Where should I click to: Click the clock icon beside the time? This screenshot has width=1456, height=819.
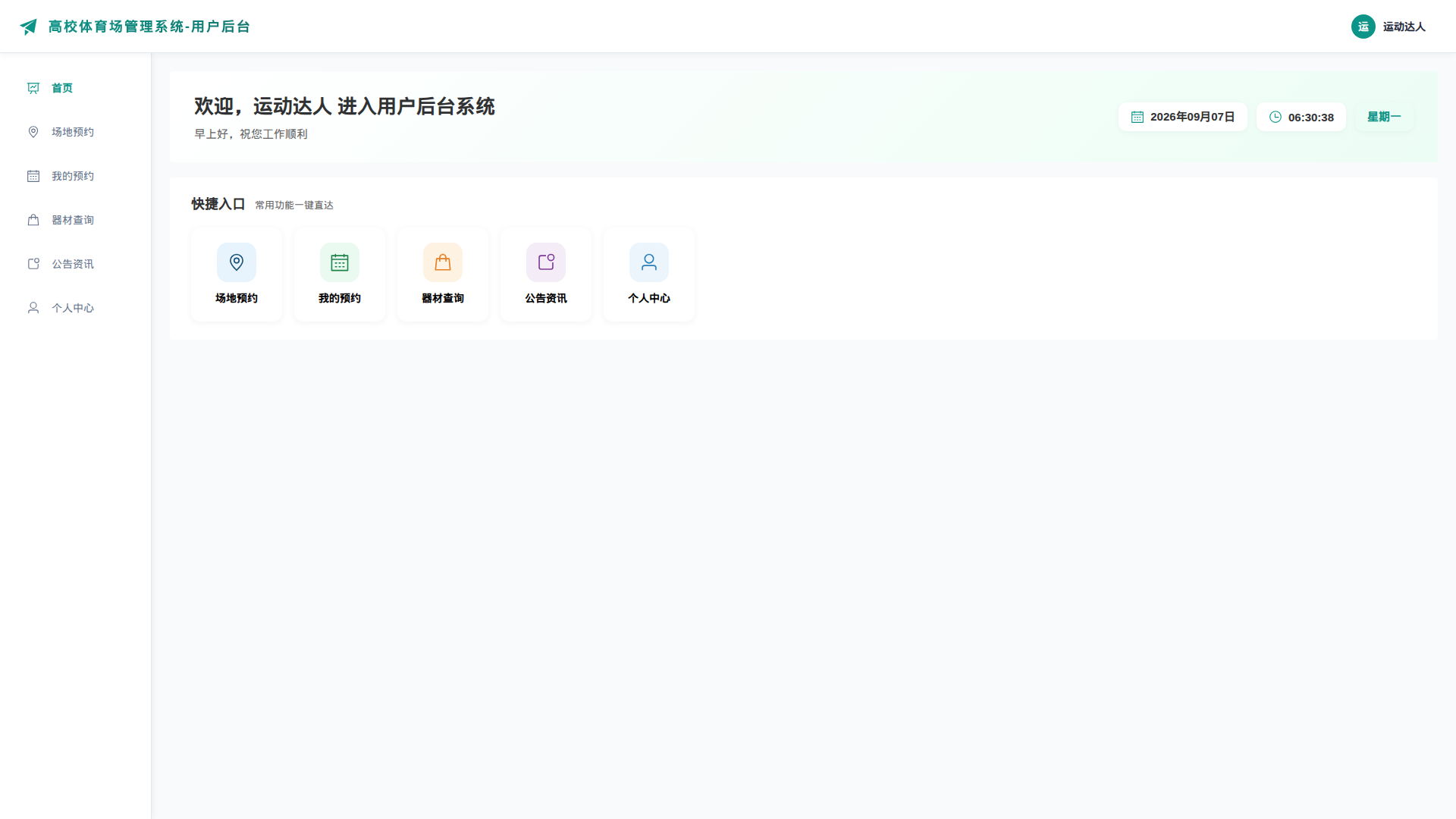[x=1276, y=117]
